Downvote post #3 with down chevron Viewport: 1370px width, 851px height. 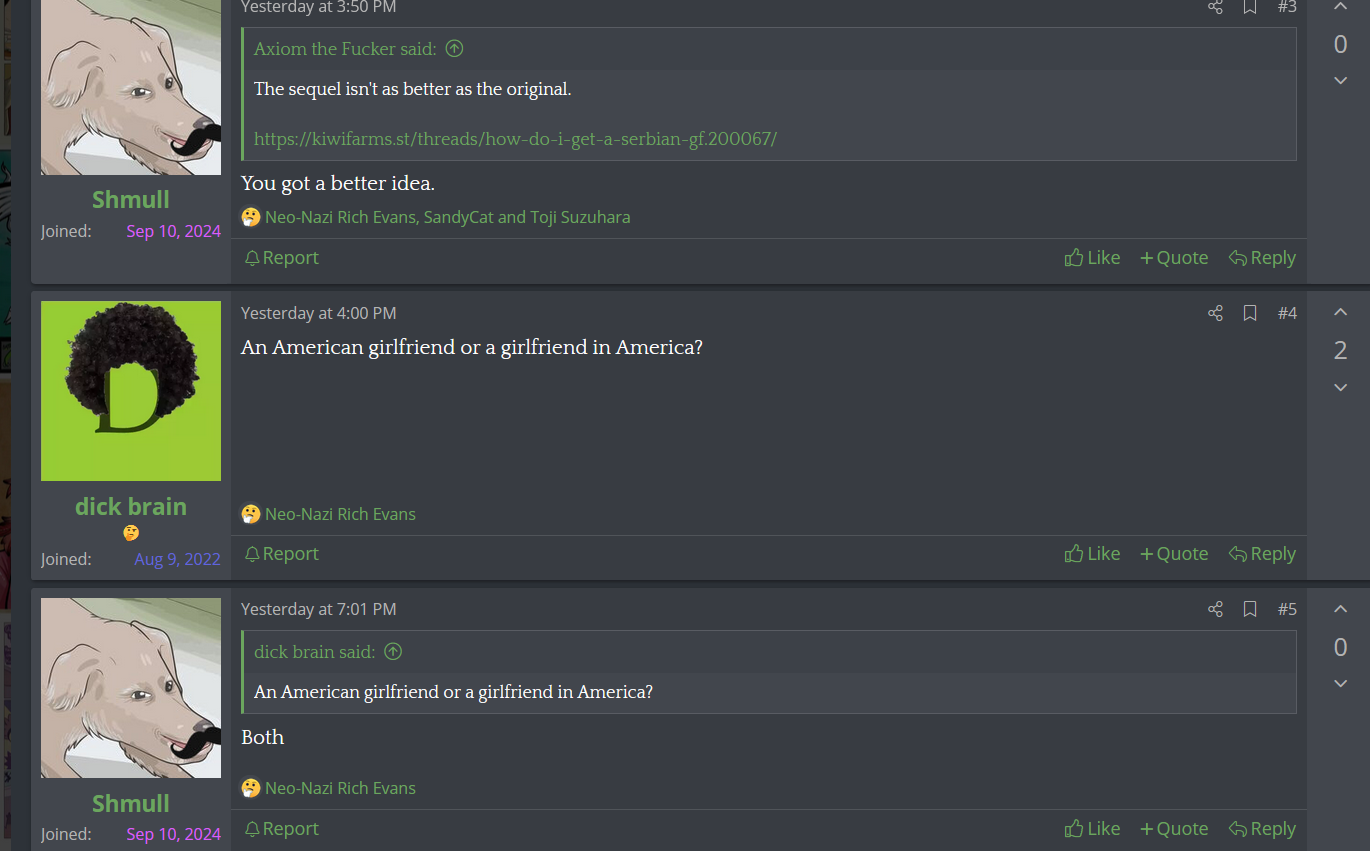1341,80
